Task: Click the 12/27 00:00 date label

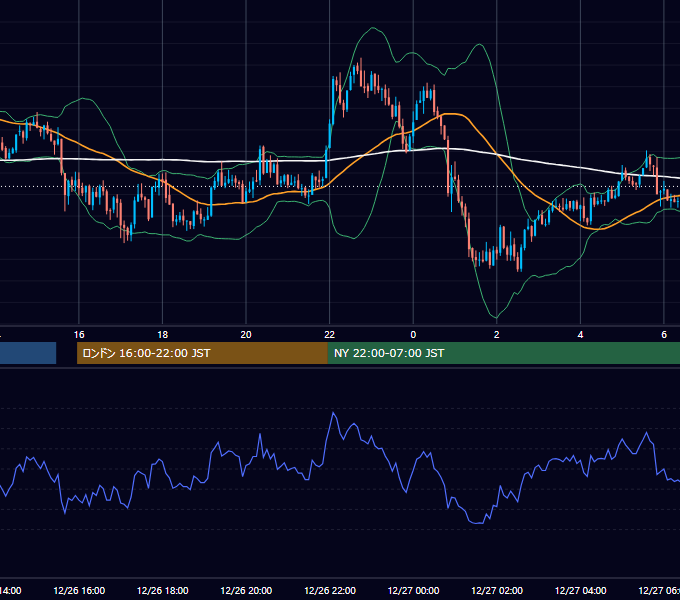Action: (413, 591)
